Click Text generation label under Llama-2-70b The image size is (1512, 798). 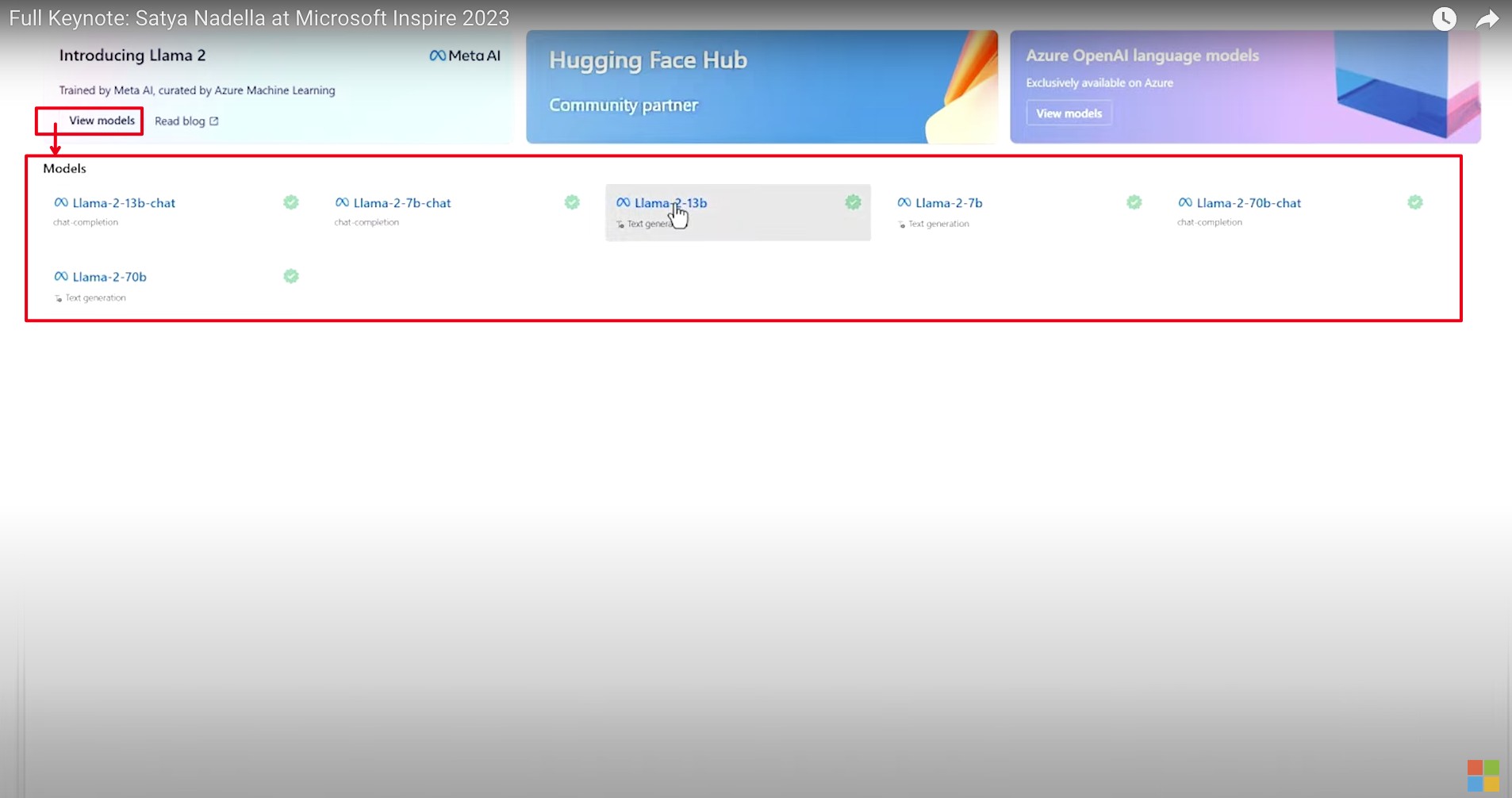point(95,297)
